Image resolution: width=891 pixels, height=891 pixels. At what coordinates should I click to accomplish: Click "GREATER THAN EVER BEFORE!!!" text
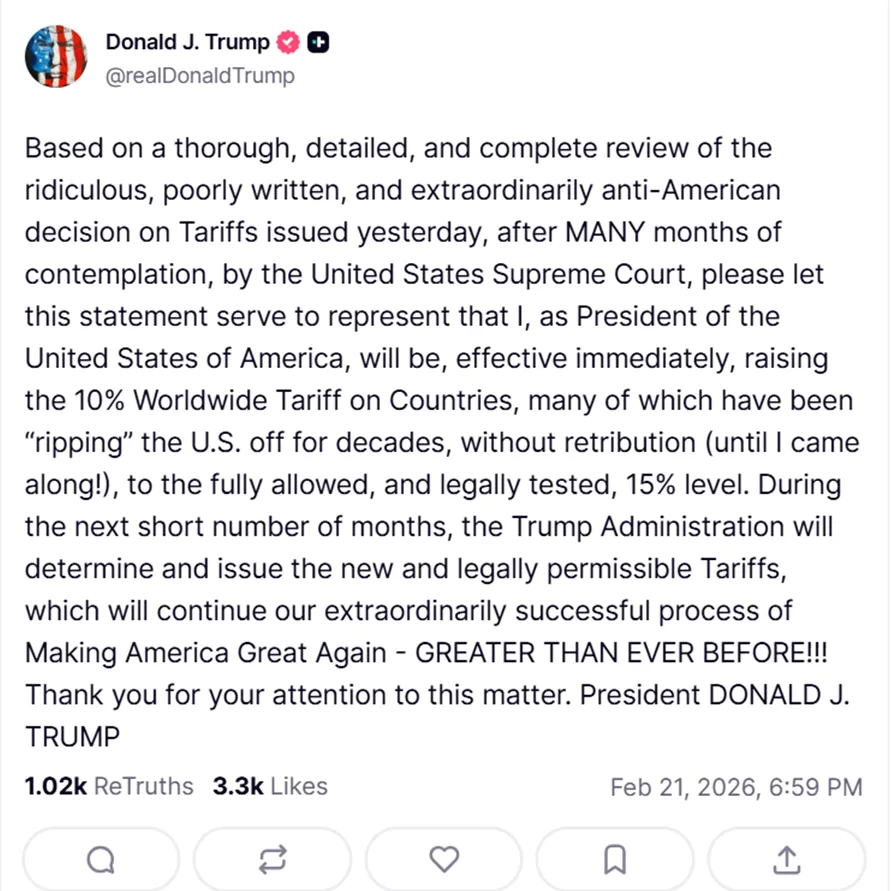(x=622, y=653)
